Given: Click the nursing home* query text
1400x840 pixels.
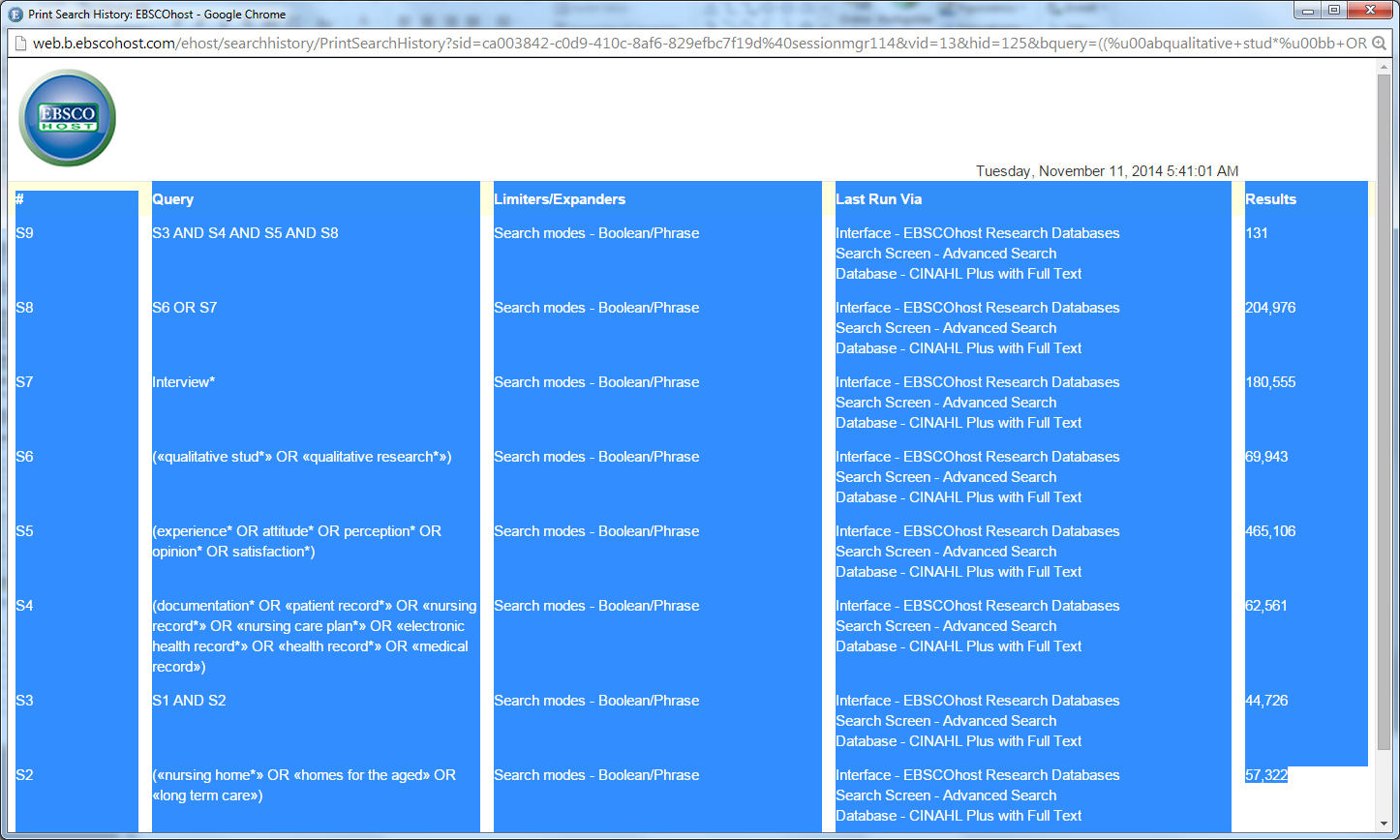Looking at the screenshot, I should coord(304,786).
